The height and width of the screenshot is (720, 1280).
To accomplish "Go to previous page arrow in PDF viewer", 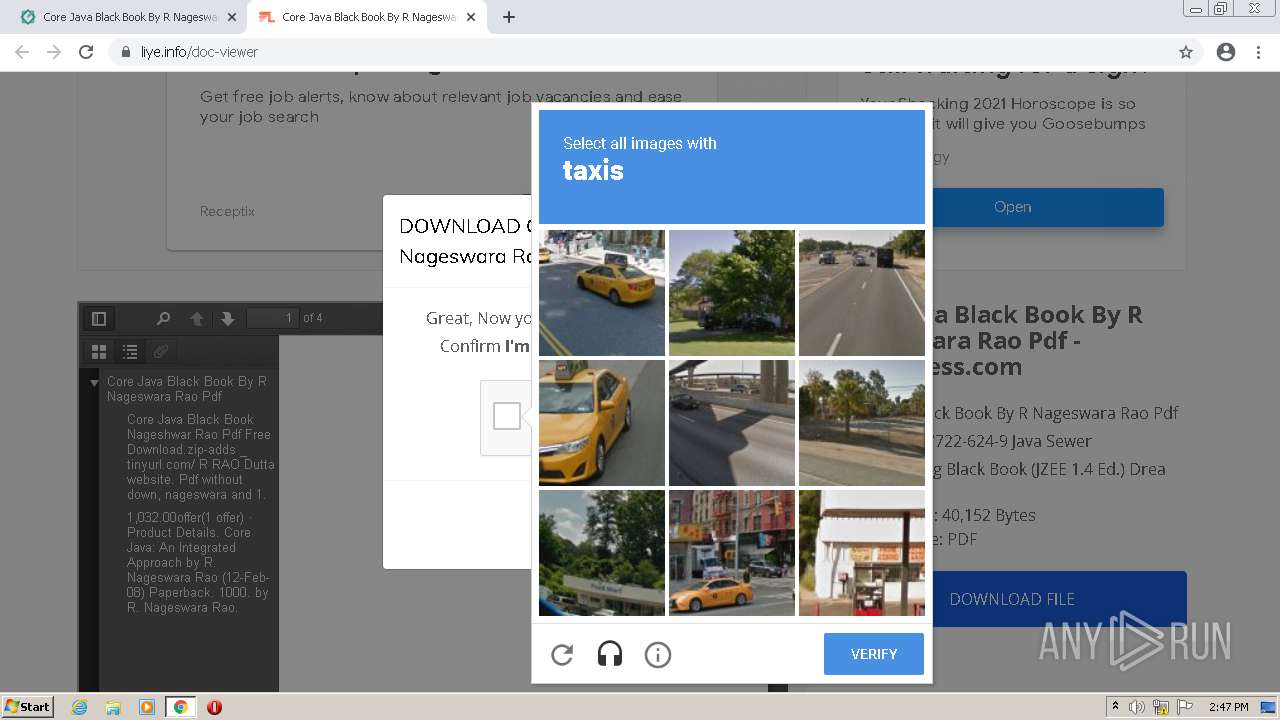I will click(197, 318).
